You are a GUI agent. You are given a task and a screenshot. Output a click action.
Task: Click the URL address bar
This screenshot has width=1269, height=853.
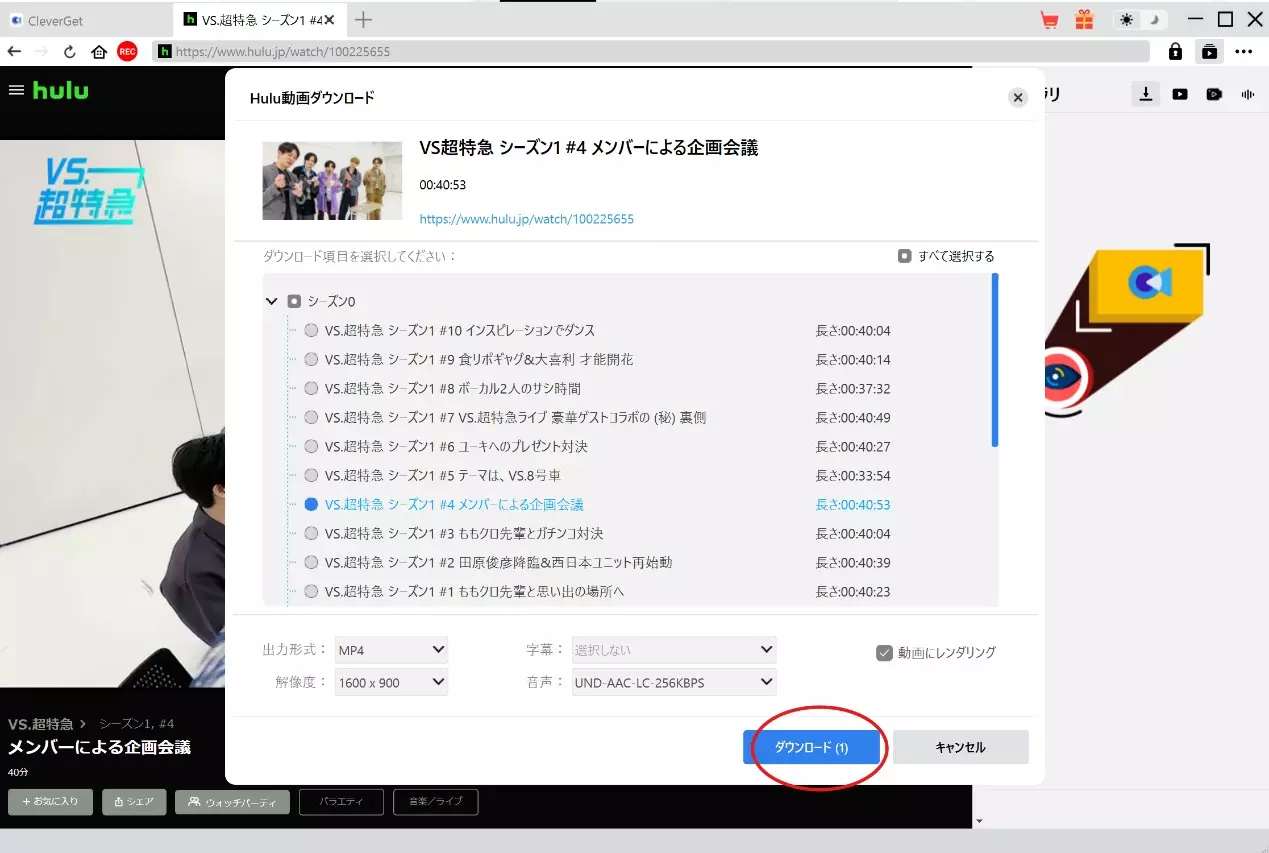pos(651,51)
